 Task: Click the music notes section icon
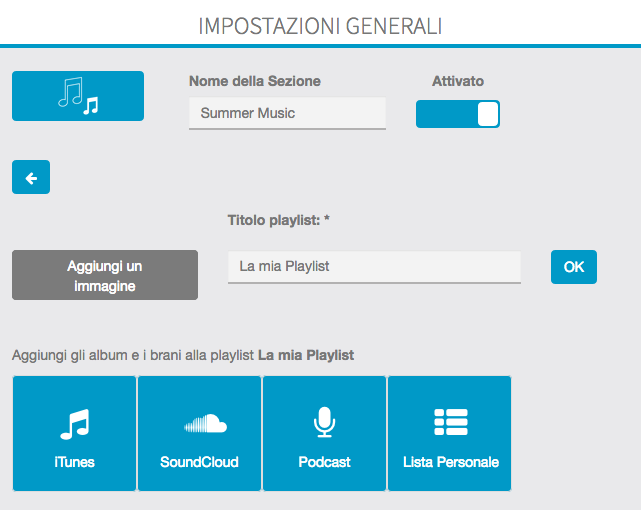[78, 96]
